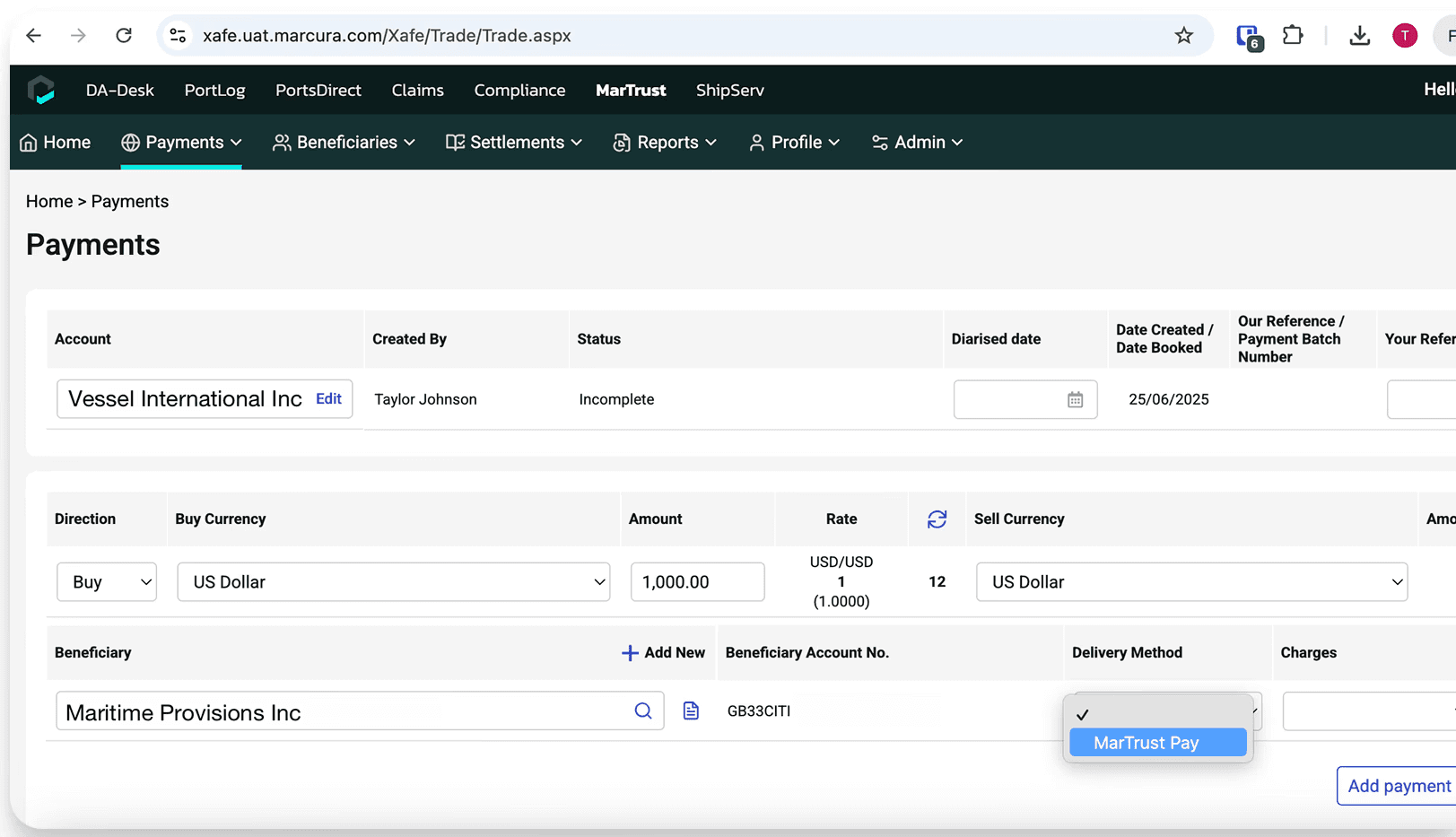
Task: Click the Payments breadcrumb text
Action: (130, 202)
